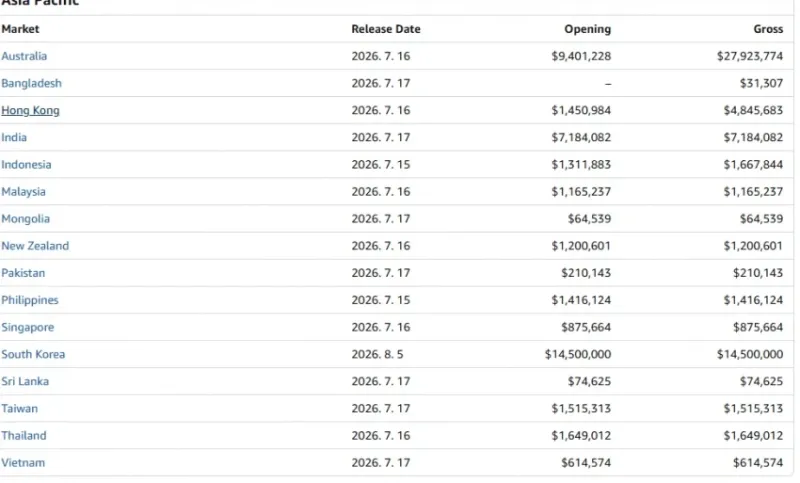Go to the Mongolia market link

(26, 218)
